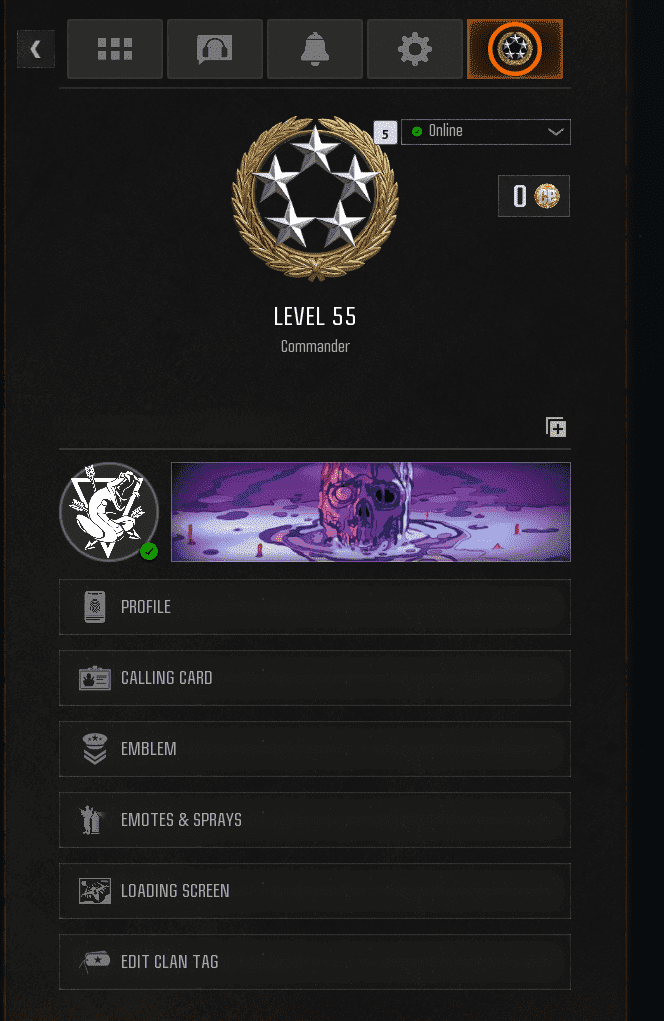The height and width of the screenshot is (1021, 664).
Task: Open the settings gear tab
Action: tap(415, 49)
